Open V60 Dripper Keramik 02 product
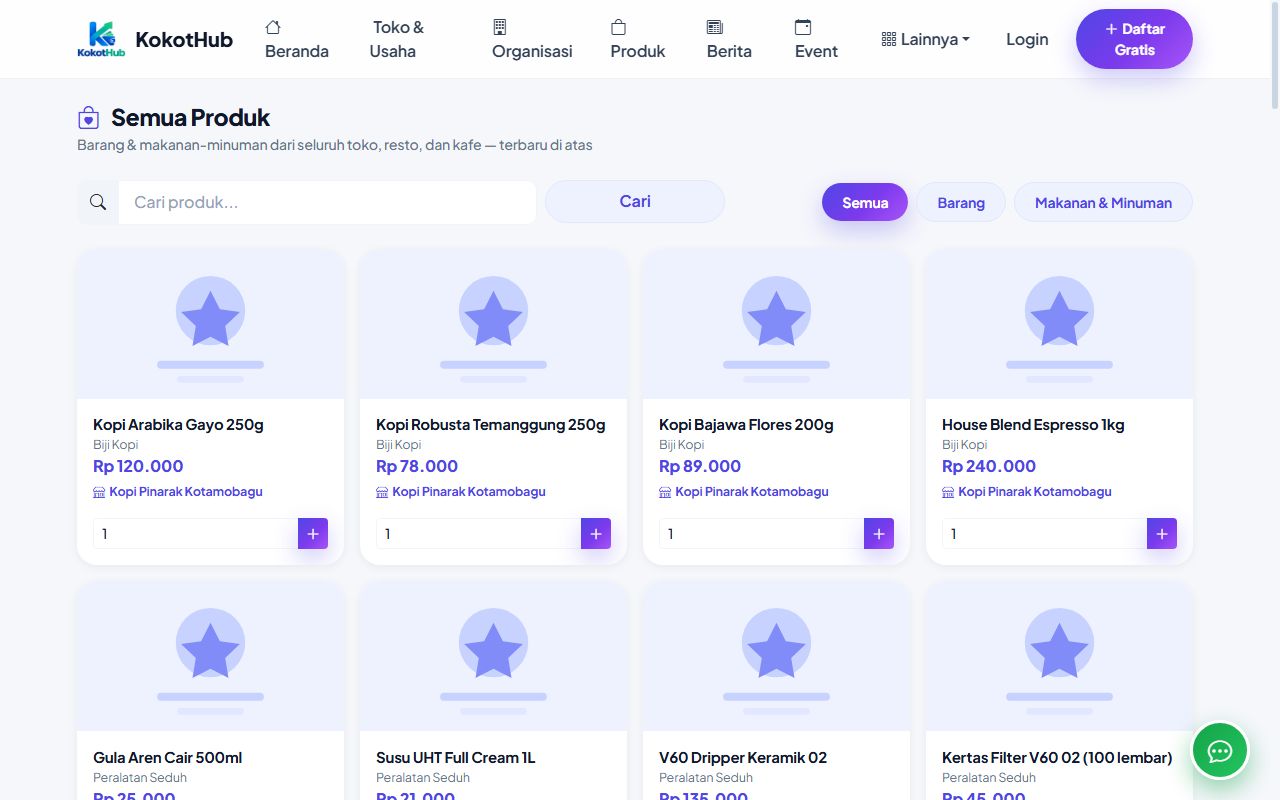 tap(743, 758)
